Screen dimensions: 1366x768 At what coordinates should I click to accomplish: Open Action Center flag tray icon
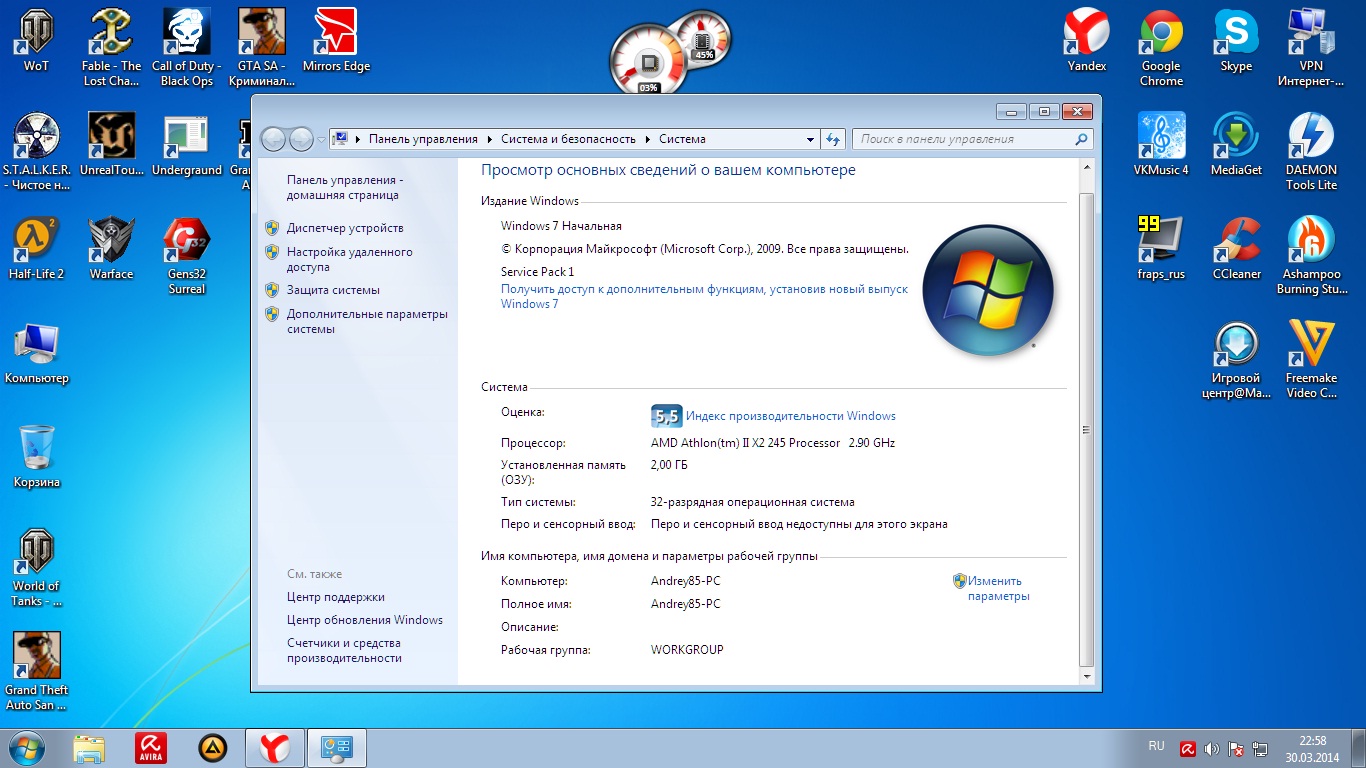click(1236, 748)
